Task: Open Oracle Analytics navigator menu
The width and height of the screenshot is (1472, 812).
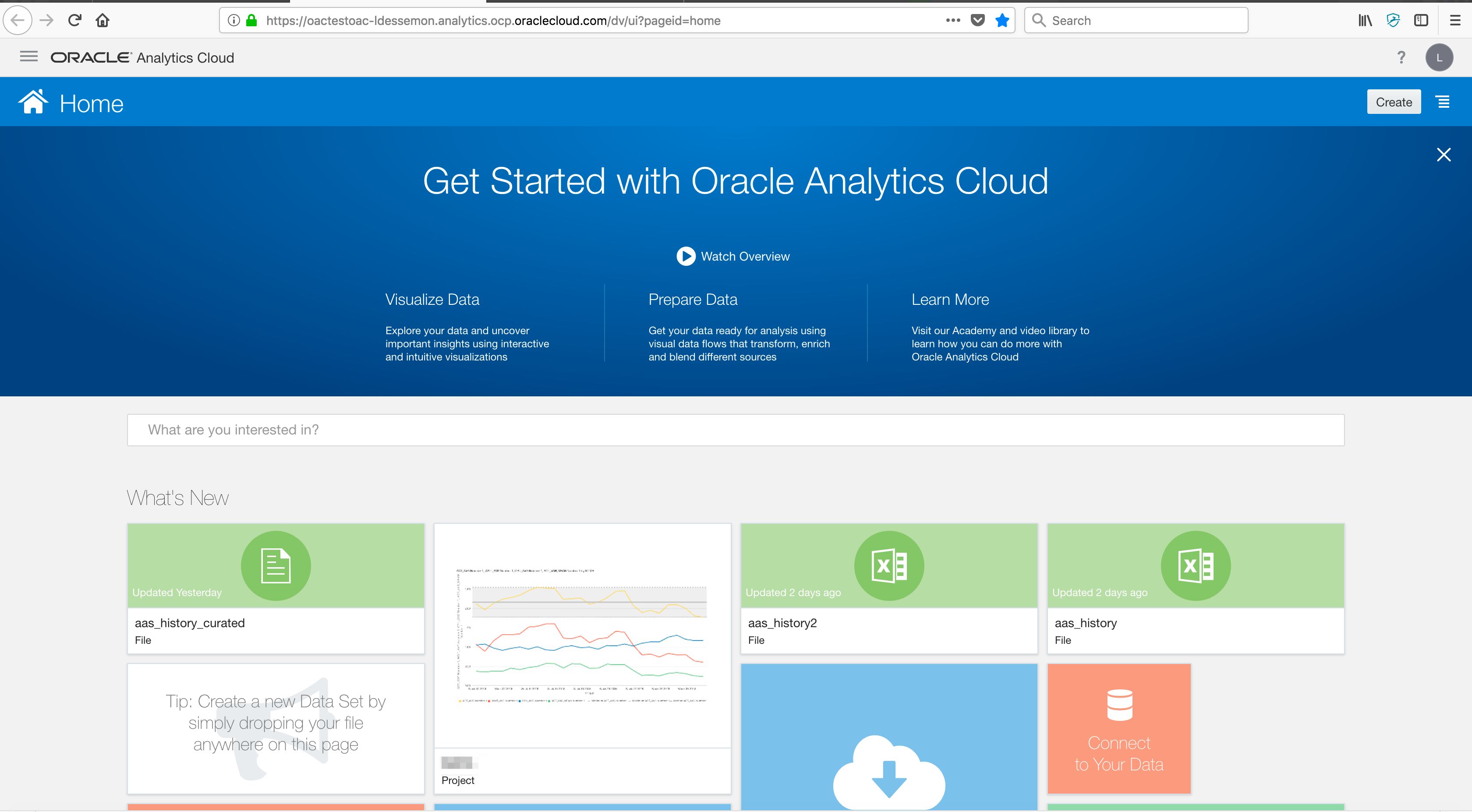Action: click(x=28, y=56)
